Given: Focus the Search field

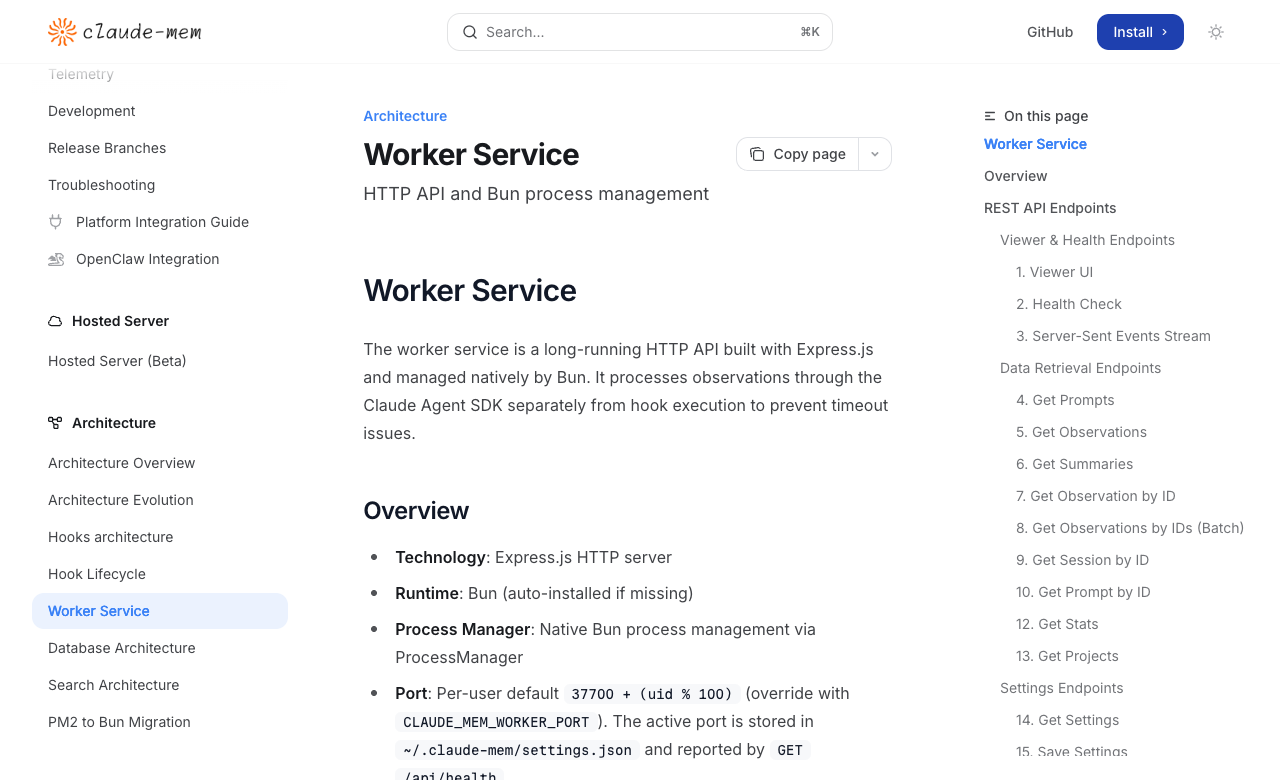Looking at the screenshot, I should click(x=640, y=32).
